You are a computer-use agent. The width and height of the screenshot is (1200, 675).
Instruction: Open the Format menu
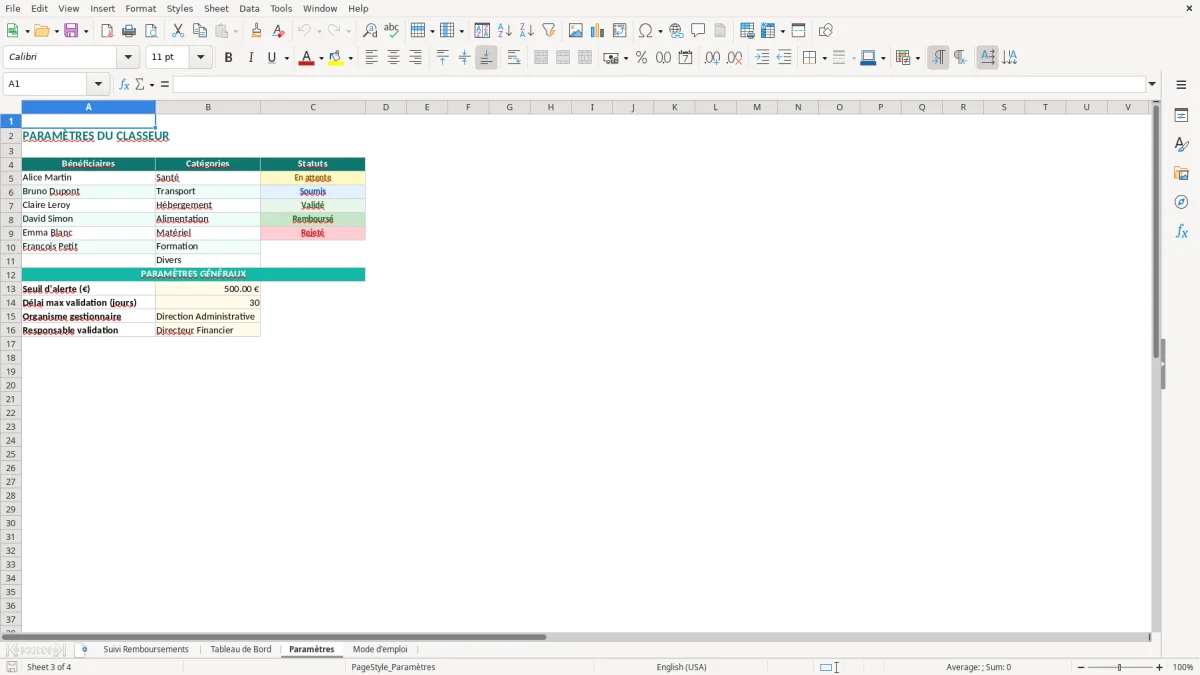(140, 9)
